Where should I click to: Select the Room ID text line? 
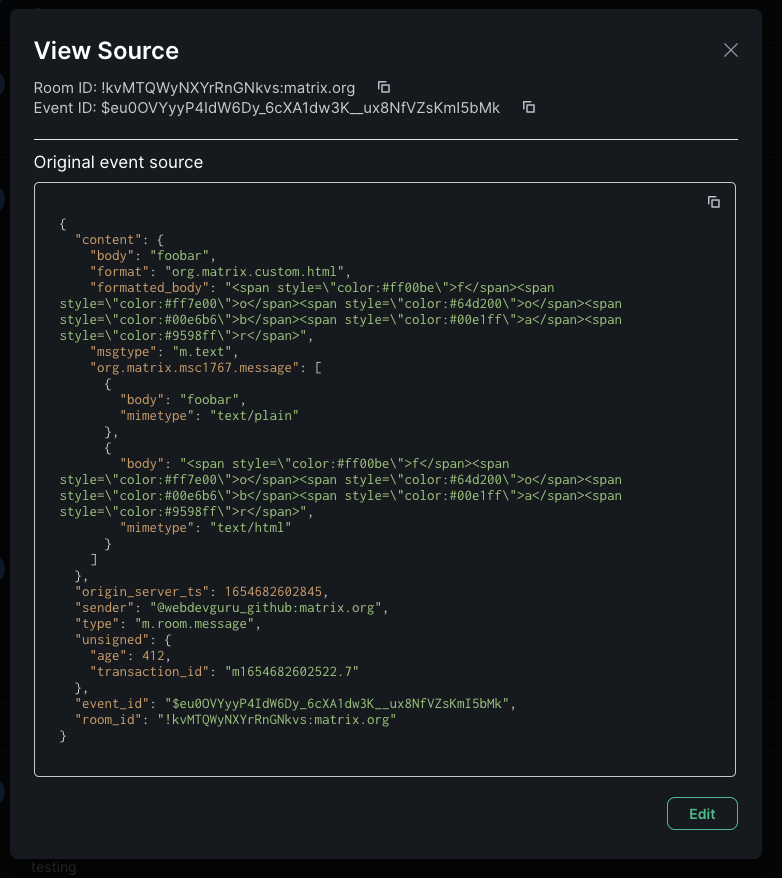click(x=194, y=88)
